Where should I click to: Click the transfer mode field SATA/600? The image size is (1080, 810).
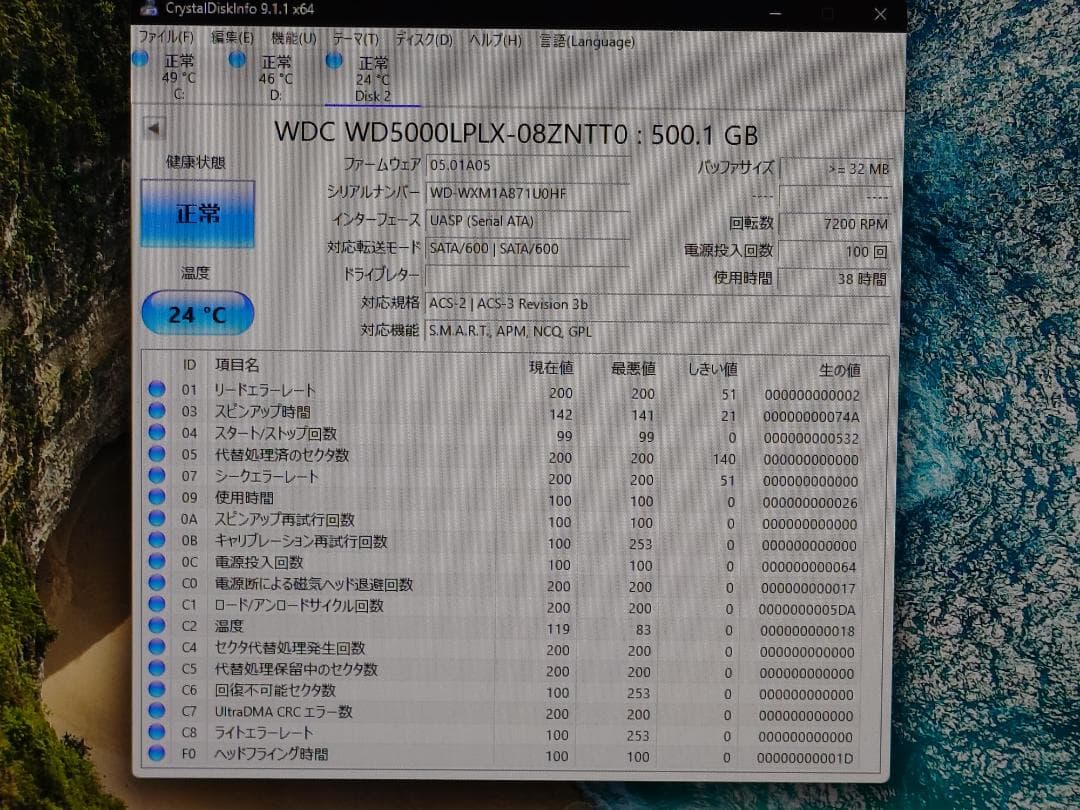[x=528, y=249]
